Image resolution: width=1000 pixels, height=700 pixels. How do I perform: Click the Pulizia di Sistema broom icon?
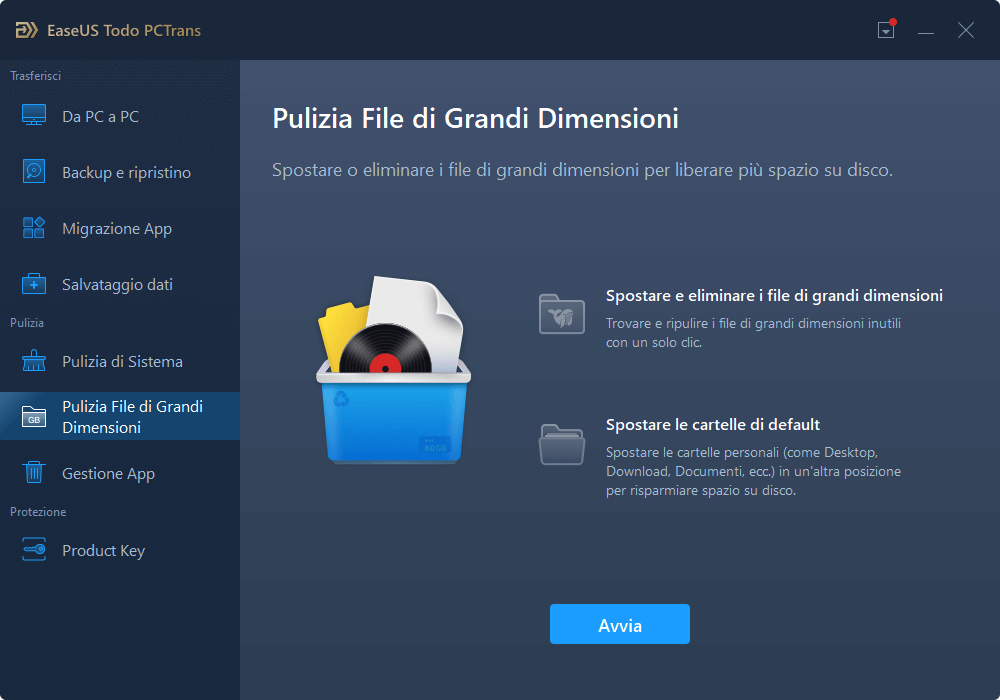[x=34, y=361]
